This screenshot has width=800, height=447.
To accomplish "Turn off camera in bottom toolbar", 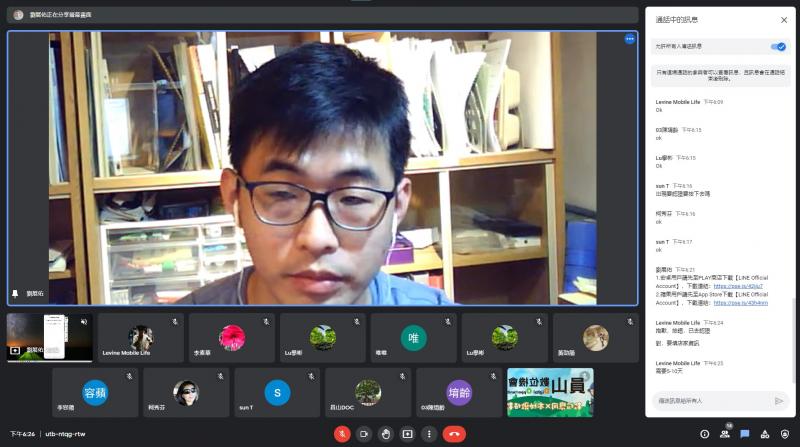I will [364, 434].
